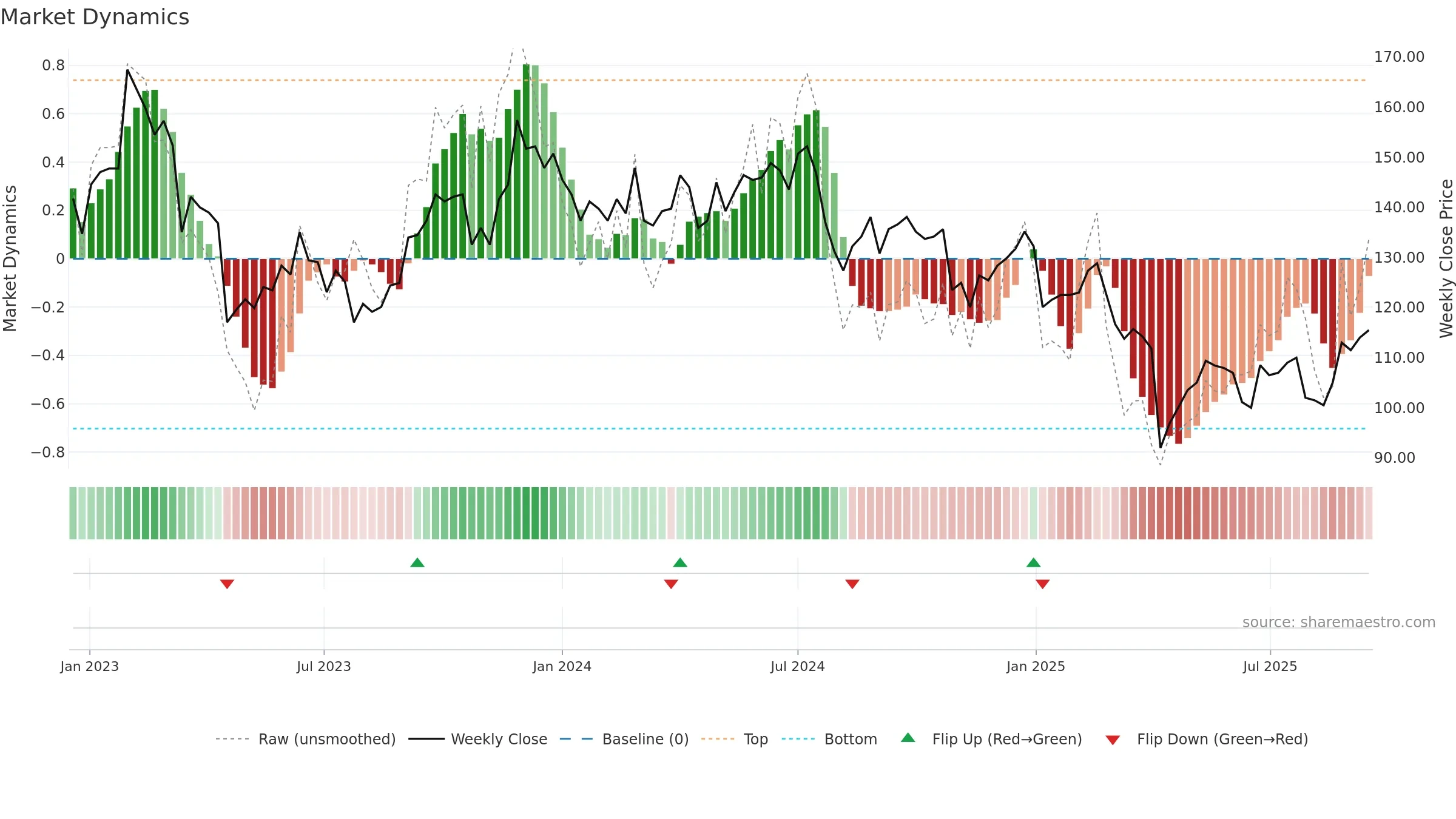Screen dimensions: 1456x819
Task: Click the green flip-up marker in autumn 2023
Action: pyautogui.click(x=417, y=562)
